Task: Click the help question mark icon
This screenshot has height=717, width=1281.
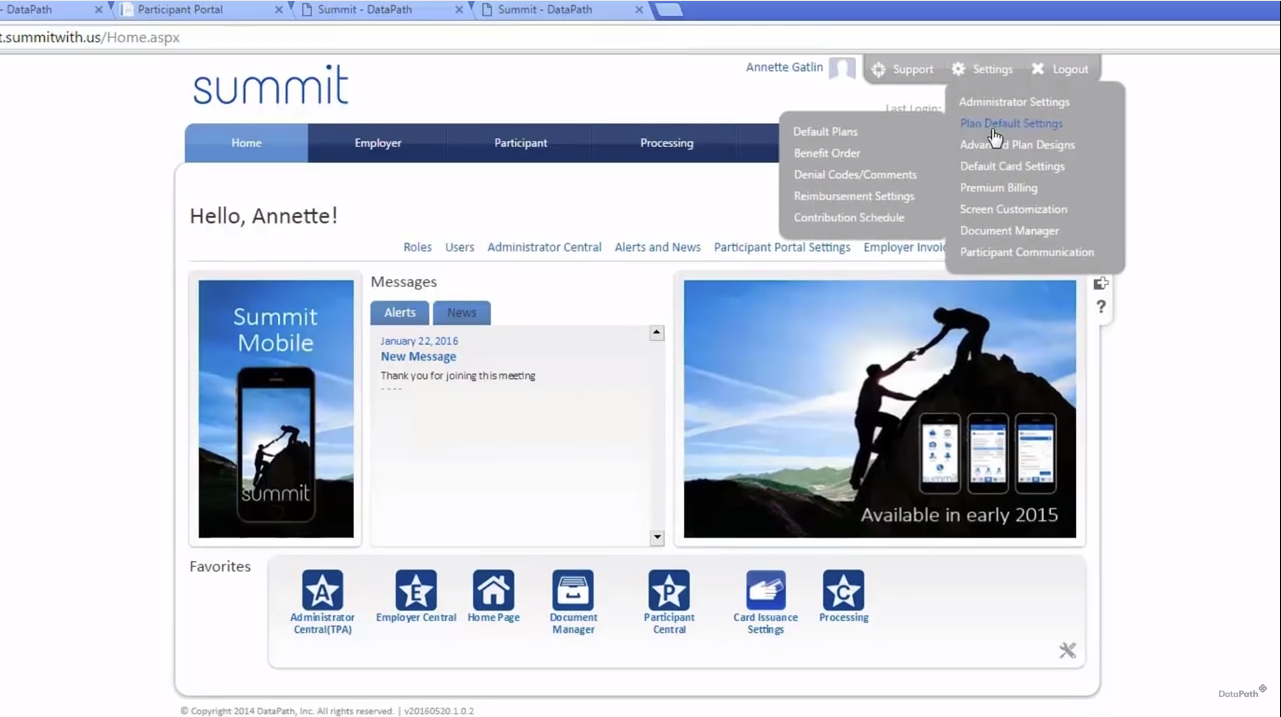Action: pyautogui.click(x=1101, y=307)
